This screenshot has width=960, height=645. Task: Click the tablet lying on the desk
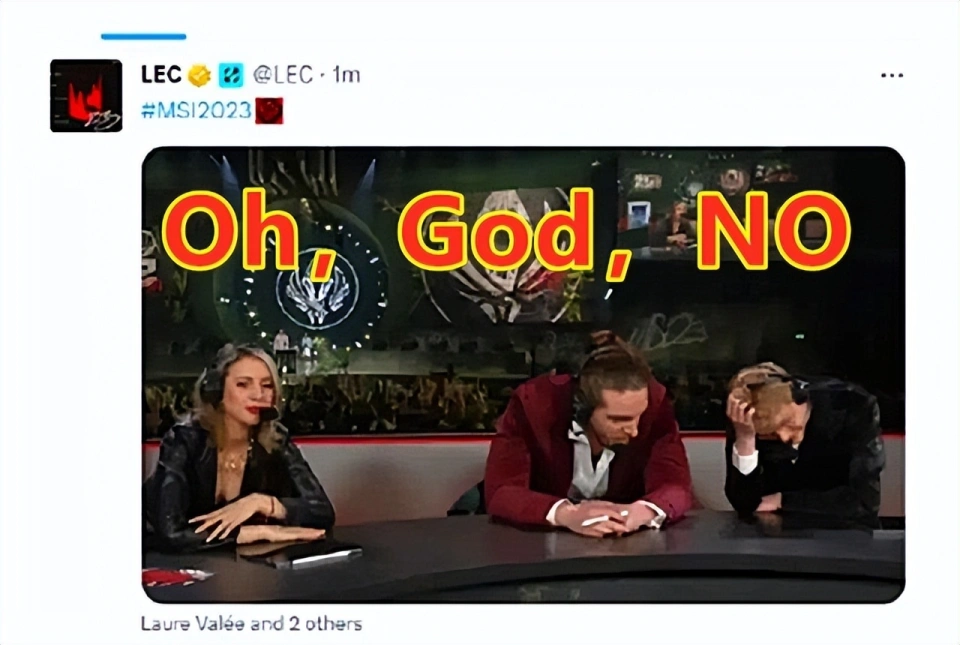300,553
